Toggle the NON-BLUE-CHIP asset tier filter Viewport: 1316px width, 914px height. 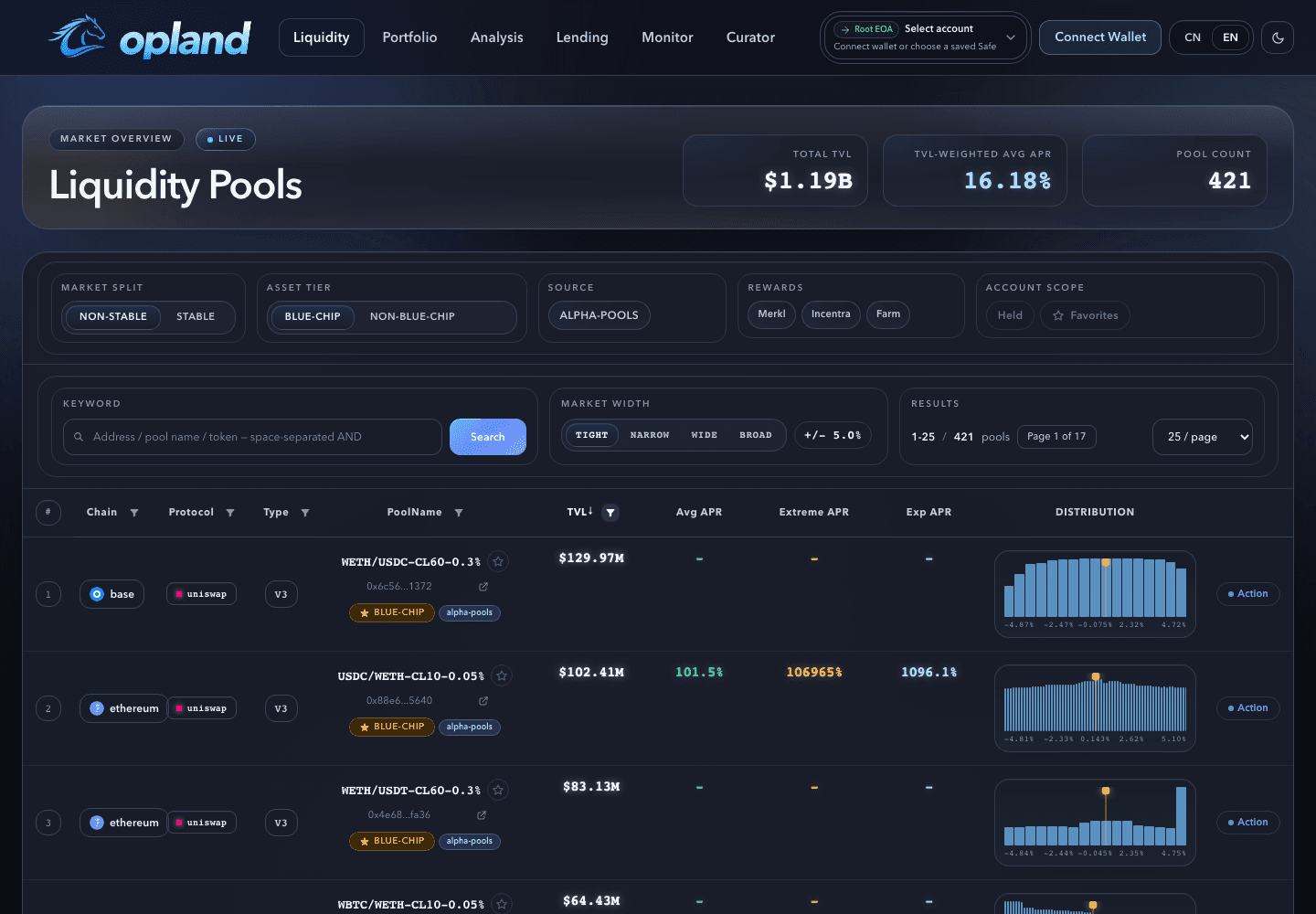[412, 316]
